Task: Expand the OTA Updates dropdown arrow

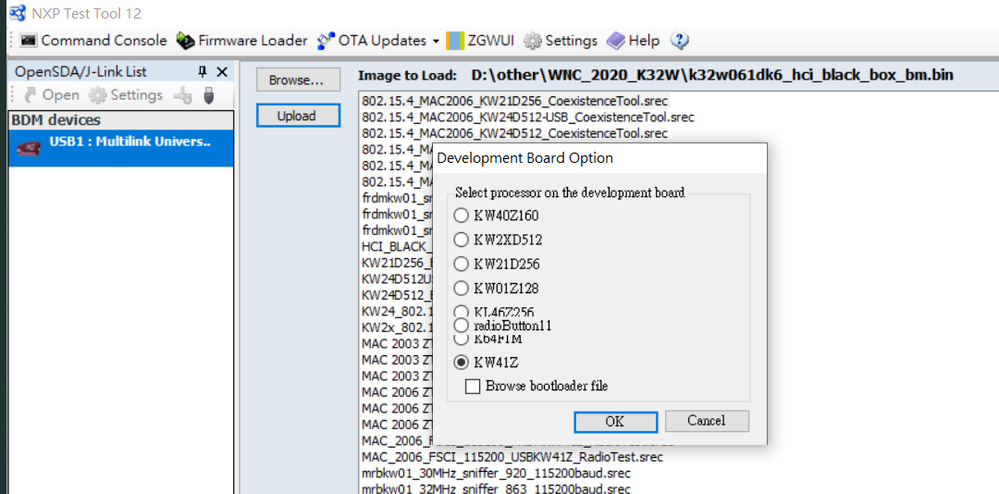Action: coord(436,41)
